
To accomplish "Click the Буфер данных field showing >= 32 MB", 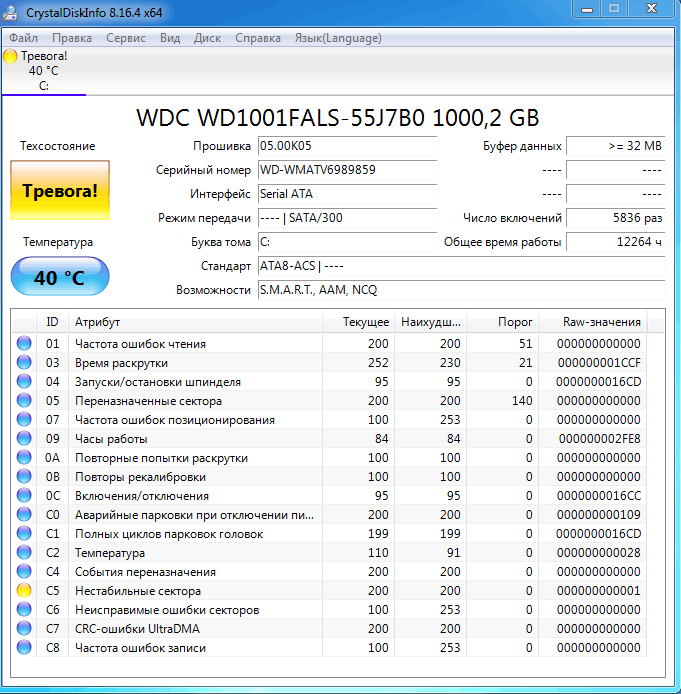I will [x=616, y=146].
